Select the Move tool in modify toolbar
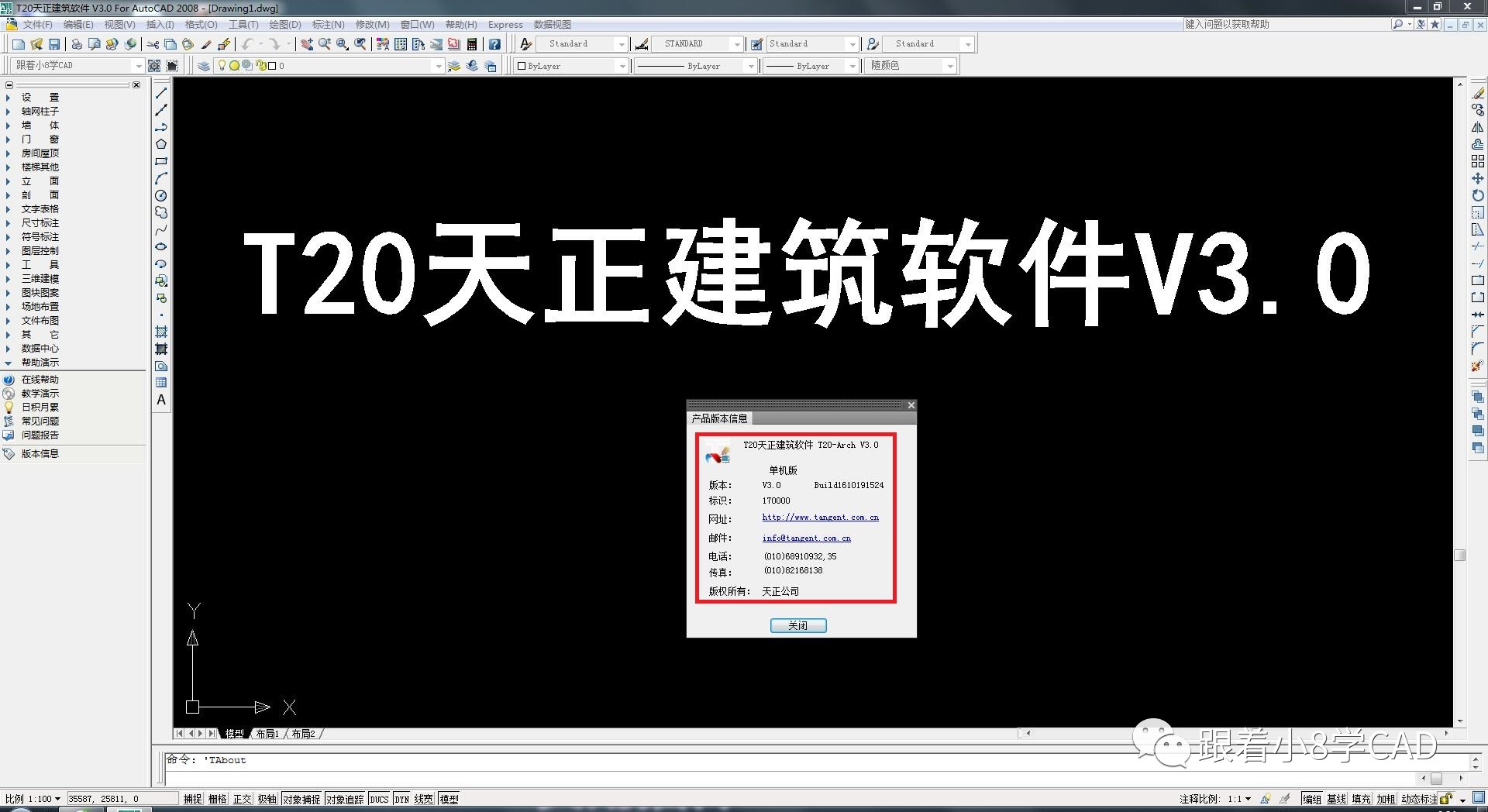 (x=1478, y=178)
